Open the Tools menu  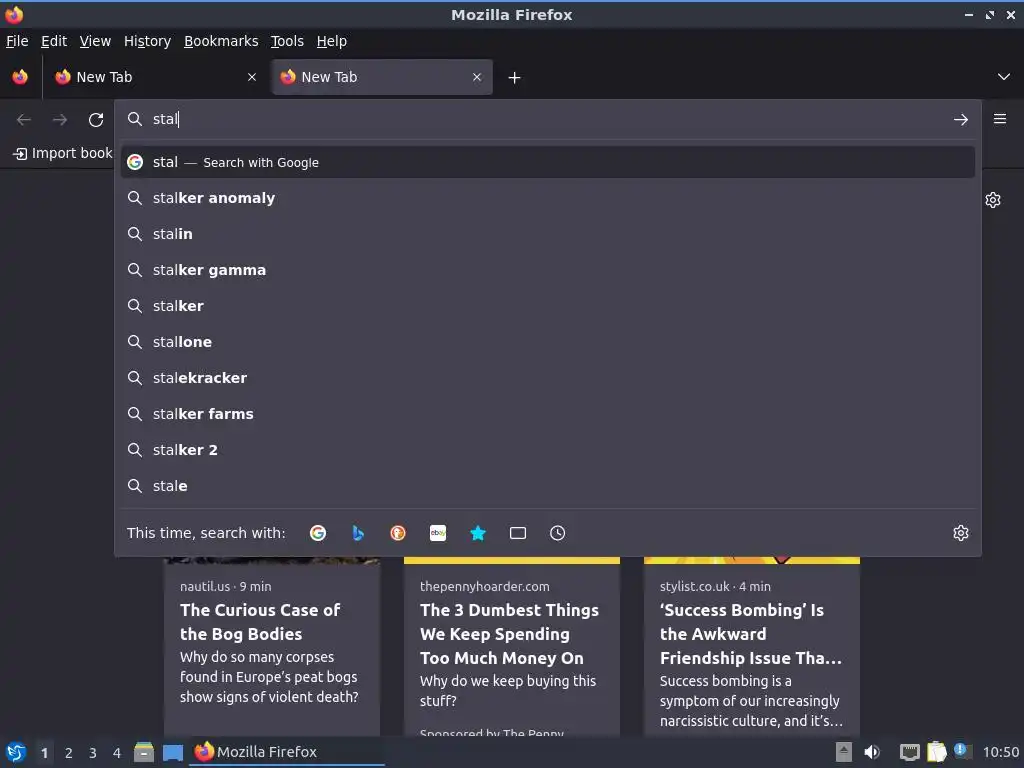(287, 41)
